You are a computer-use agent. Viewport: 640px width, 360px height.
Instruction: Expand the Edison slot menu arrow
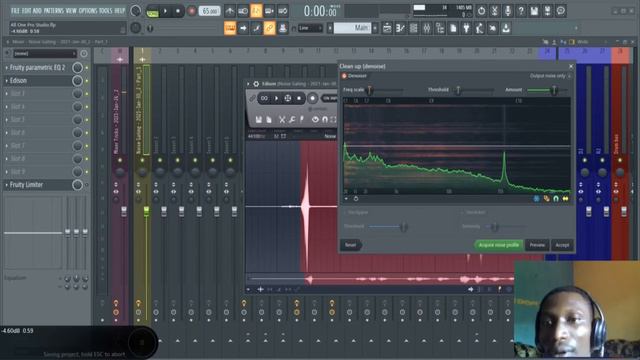pos(7,81)
